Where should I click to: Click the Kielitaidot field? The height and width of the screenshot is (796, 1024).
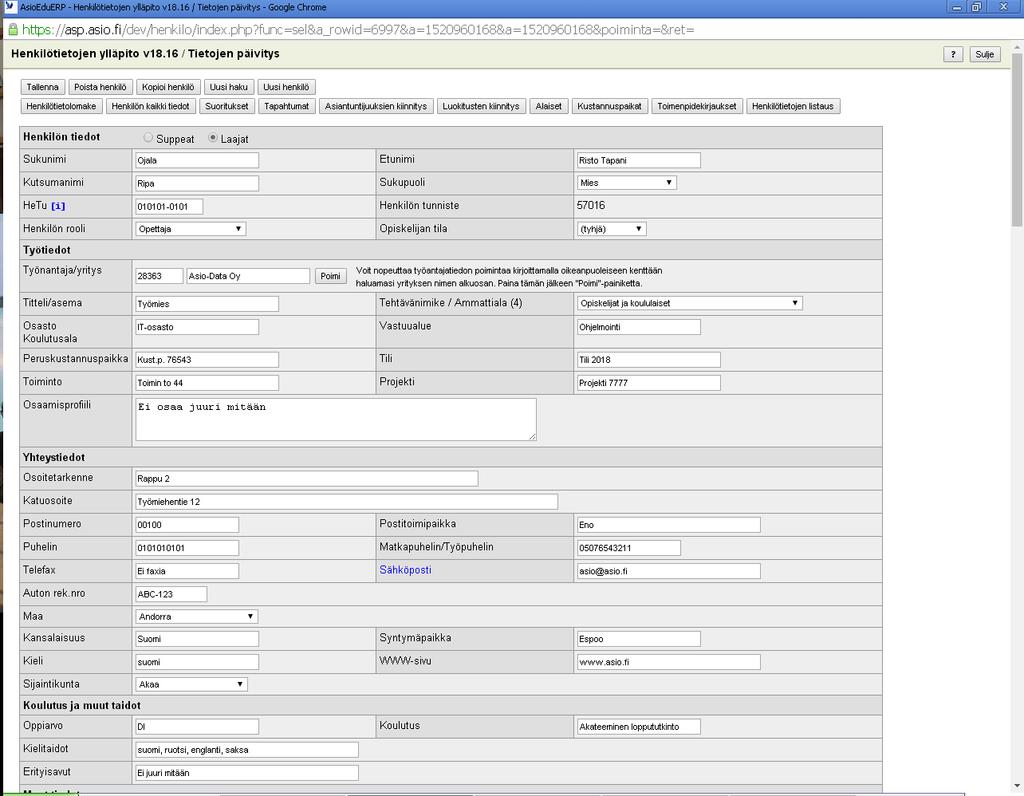[246, 750]
